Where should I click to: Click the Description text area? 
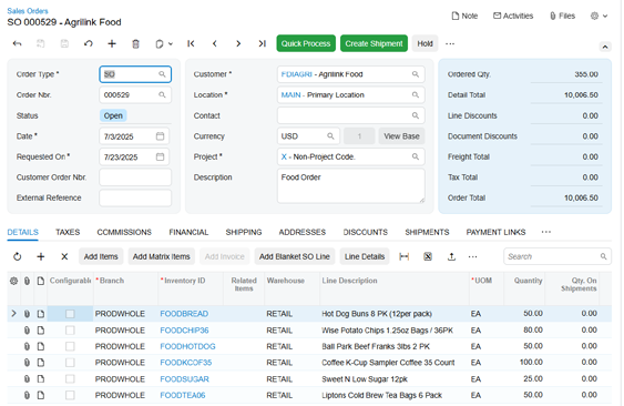[351, 186]
